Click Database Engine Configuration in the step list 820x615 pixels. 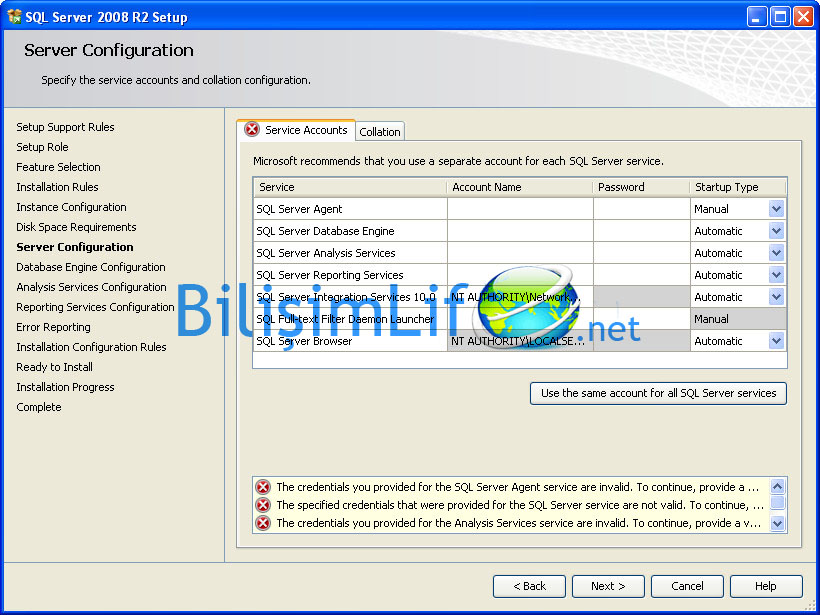click(x=91, y=267)
